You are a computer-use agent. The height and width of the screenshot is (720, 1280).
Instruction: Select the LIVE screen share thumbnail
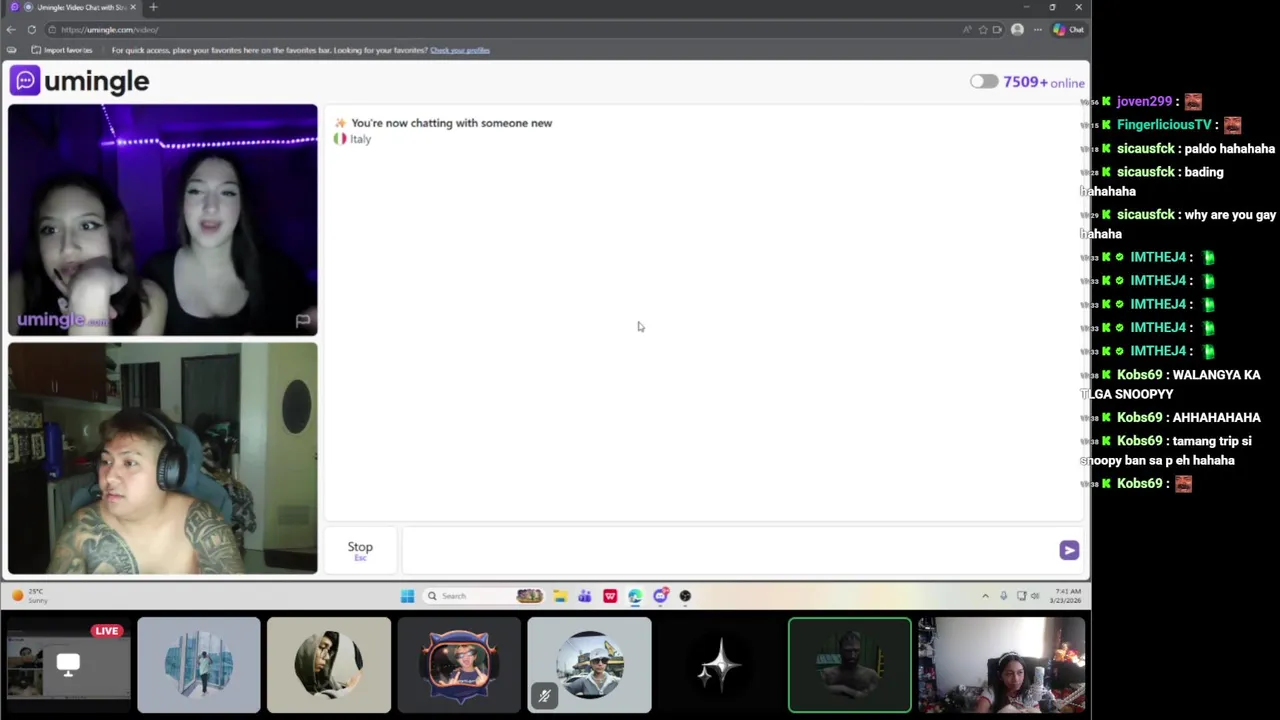[68, 665]
